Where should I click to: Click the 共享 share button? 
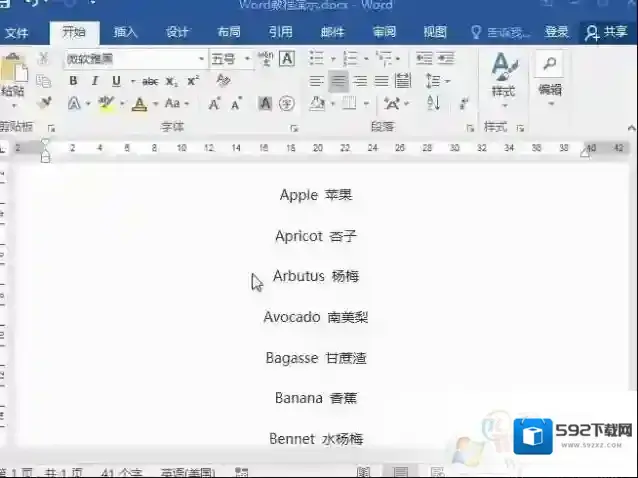(x=607, y=32)
